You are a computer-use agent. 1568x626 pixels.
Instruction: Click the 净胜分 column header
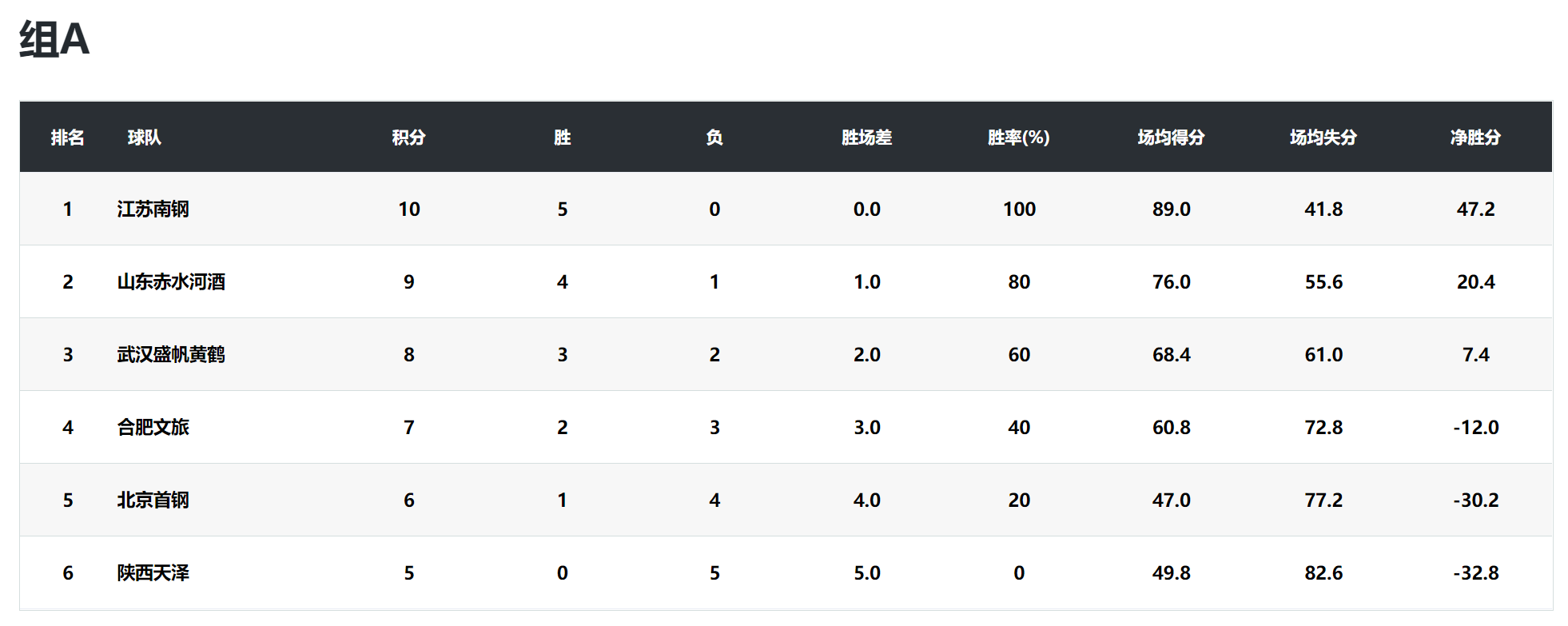pyautogui.click(x=1475, y=138)
